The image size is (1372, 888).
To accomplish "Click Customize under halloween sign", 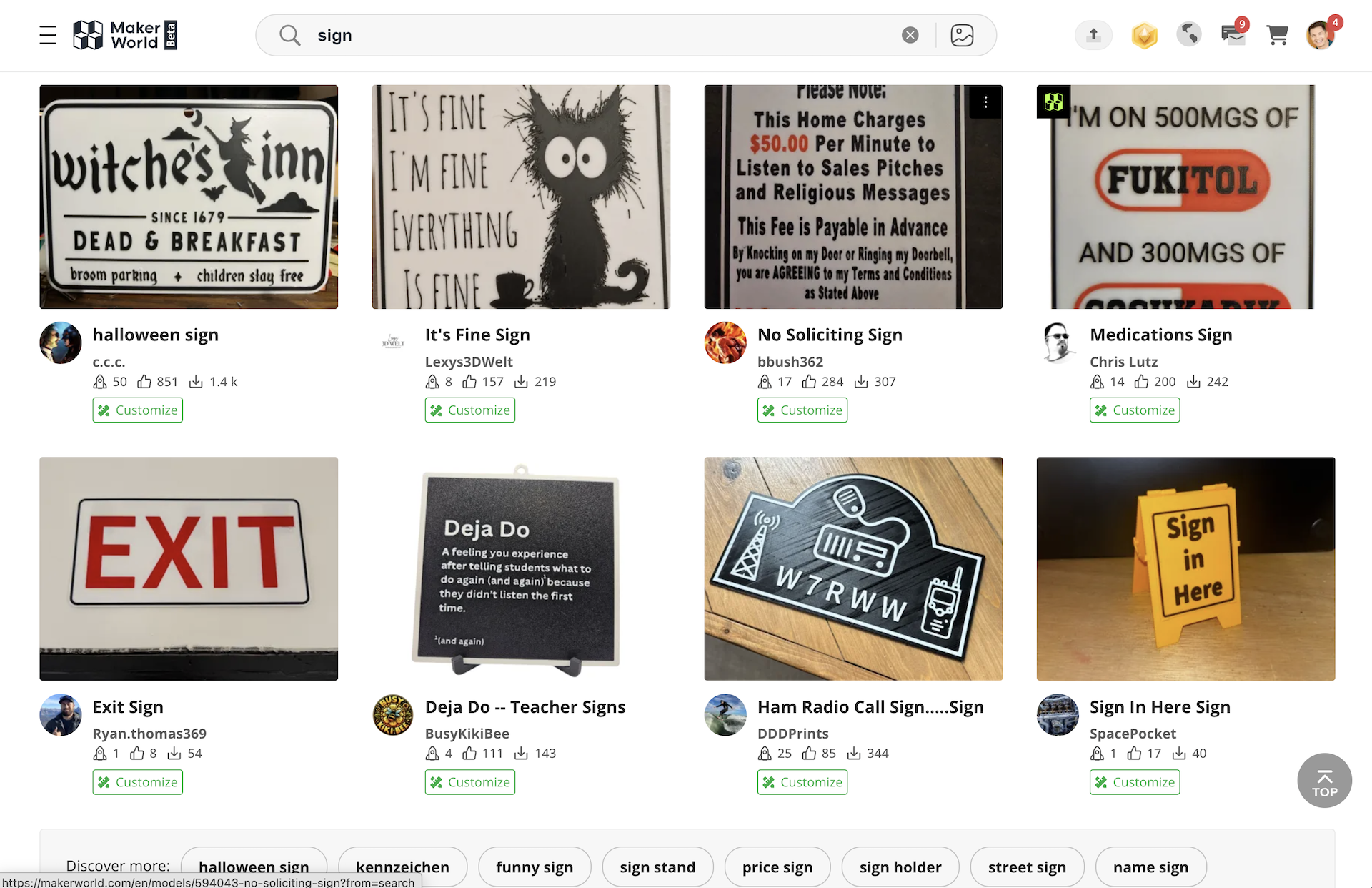I will pos(137,410).
